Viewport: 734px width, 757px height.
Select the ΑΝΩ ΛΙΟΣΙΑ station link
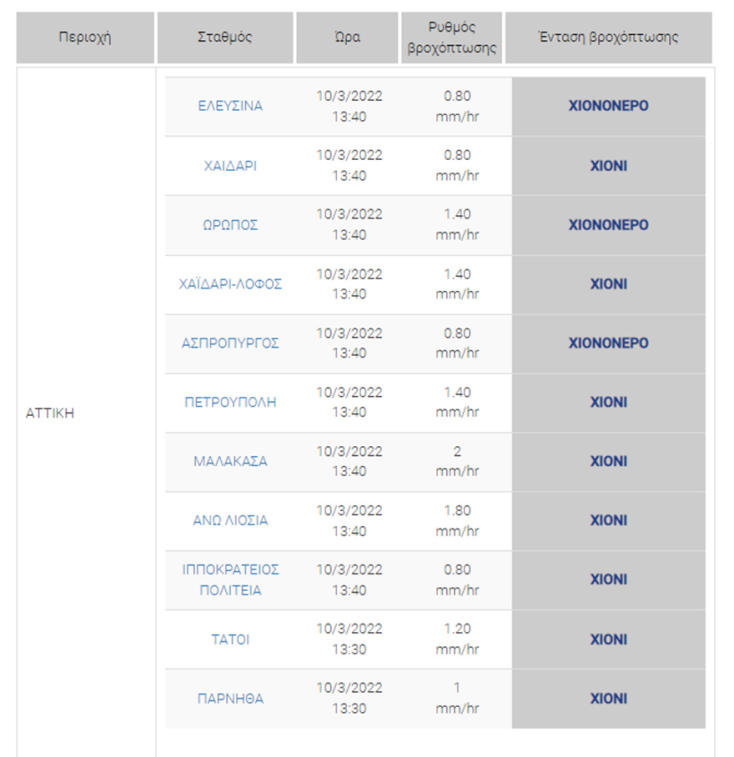(x=230, y=520)
